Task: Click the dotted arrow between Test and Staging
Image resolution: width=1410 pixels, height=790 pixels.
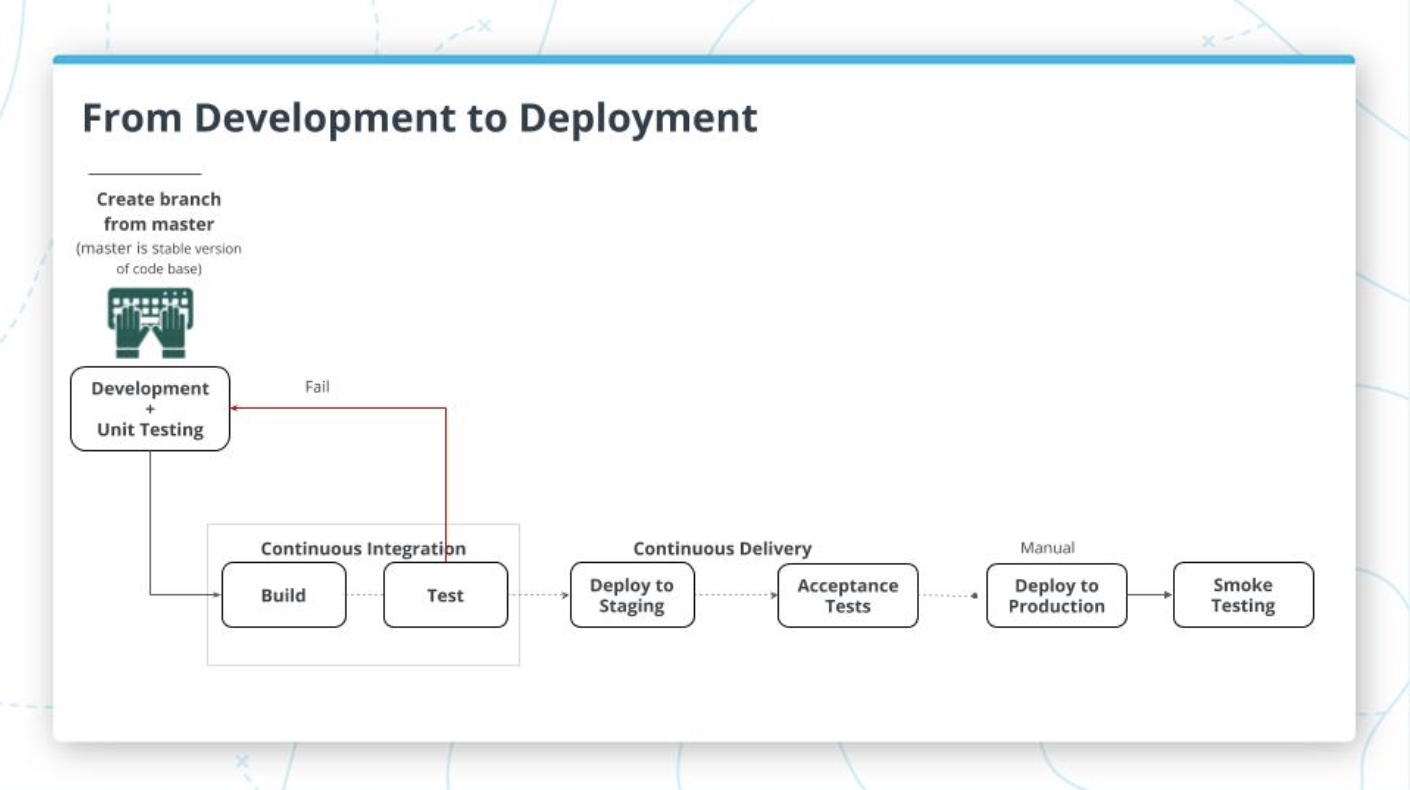Action: 538,595
